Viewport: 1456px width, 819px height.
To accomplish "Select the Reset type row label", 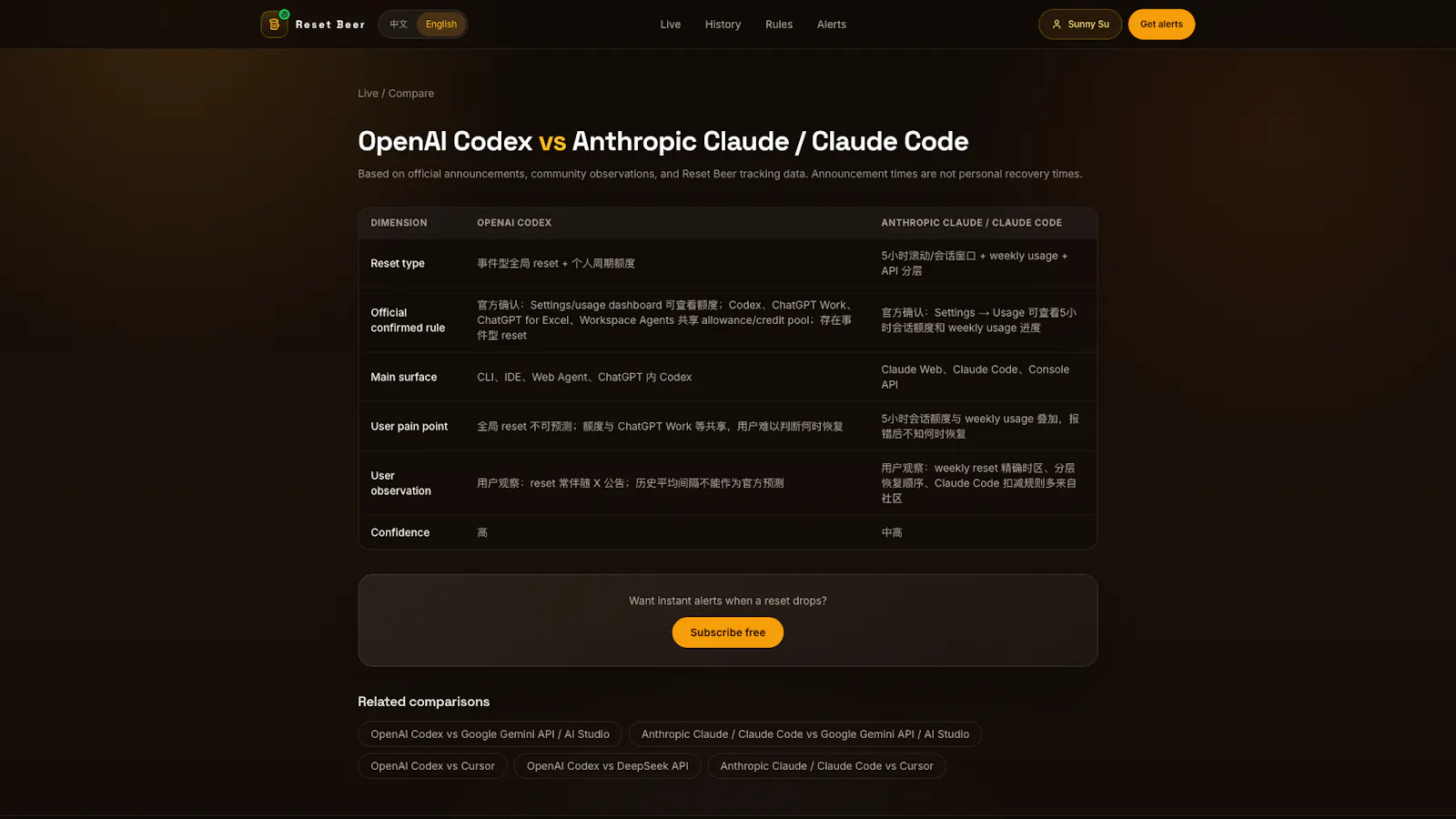I will point(398,264).
